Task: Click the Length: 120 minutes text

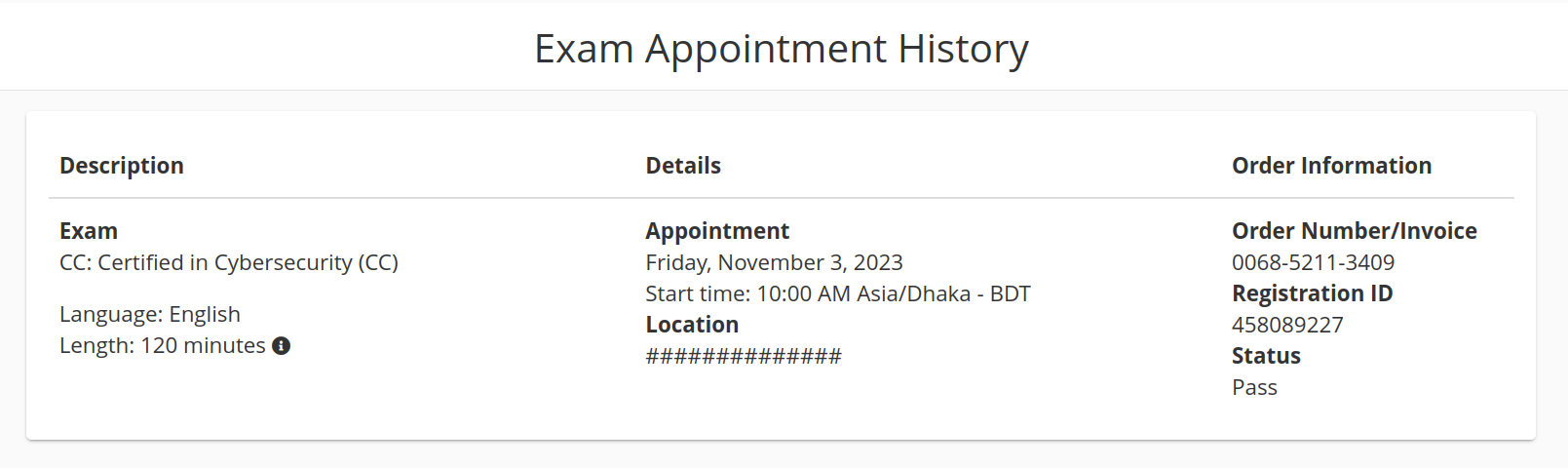Action: 163,345
